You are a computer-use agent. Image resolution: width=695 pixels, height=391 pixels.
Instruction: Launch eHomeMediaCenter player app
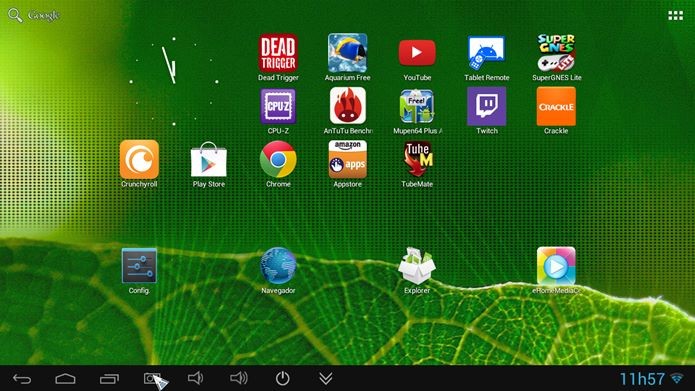tap(556, 266)
